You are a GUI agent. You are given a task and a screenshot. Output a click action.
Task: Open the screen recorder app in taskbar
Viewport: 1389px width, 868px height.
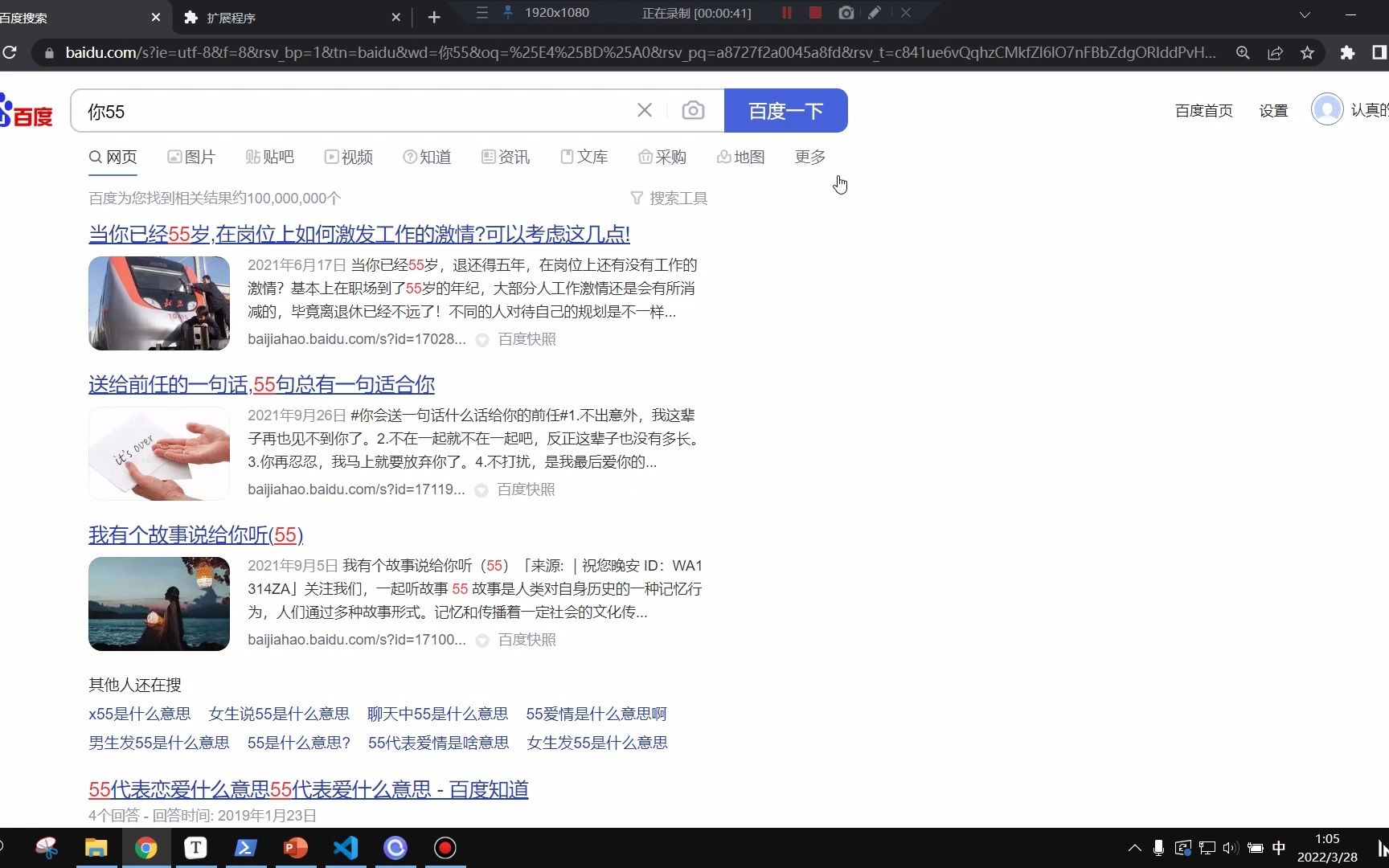445,848
